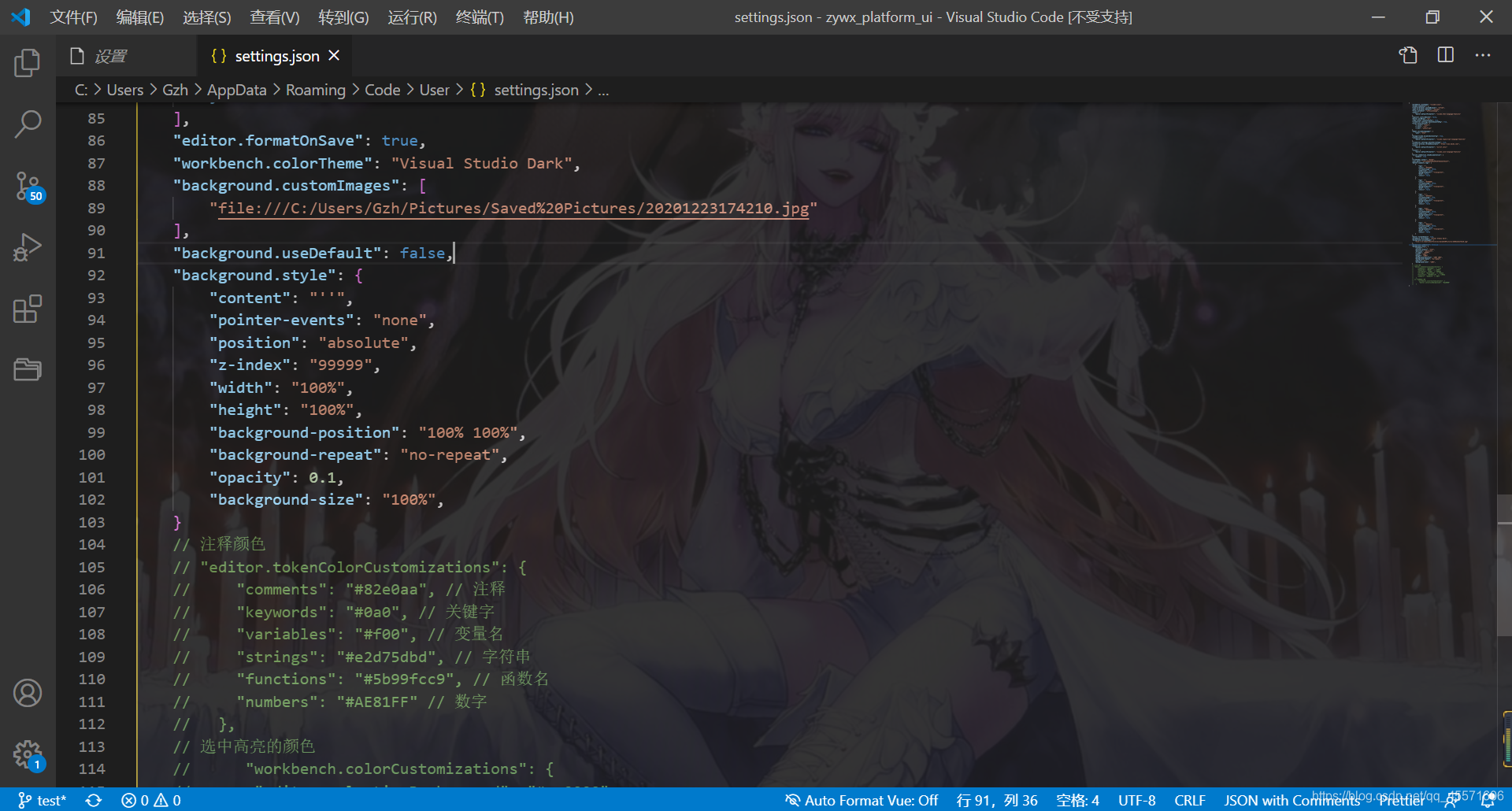Viewport: 1512px width, 811px height.
Task: Select language mode JSON with Comments
Action: coord(1291,800)
